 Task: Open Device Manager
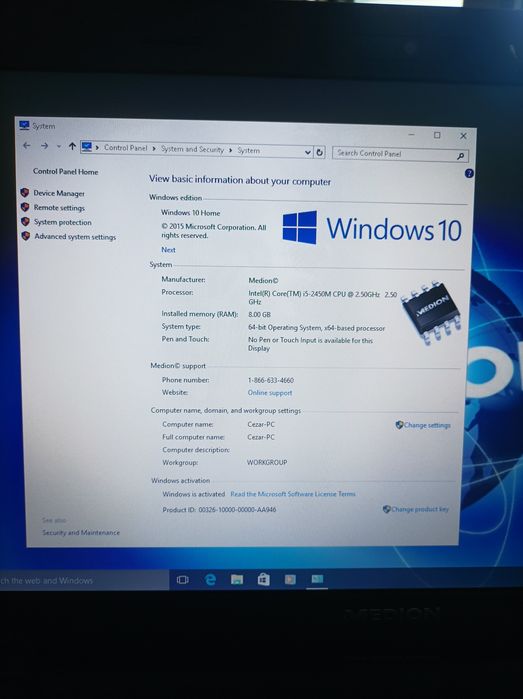pyautogui.click(x=59, y=193)
